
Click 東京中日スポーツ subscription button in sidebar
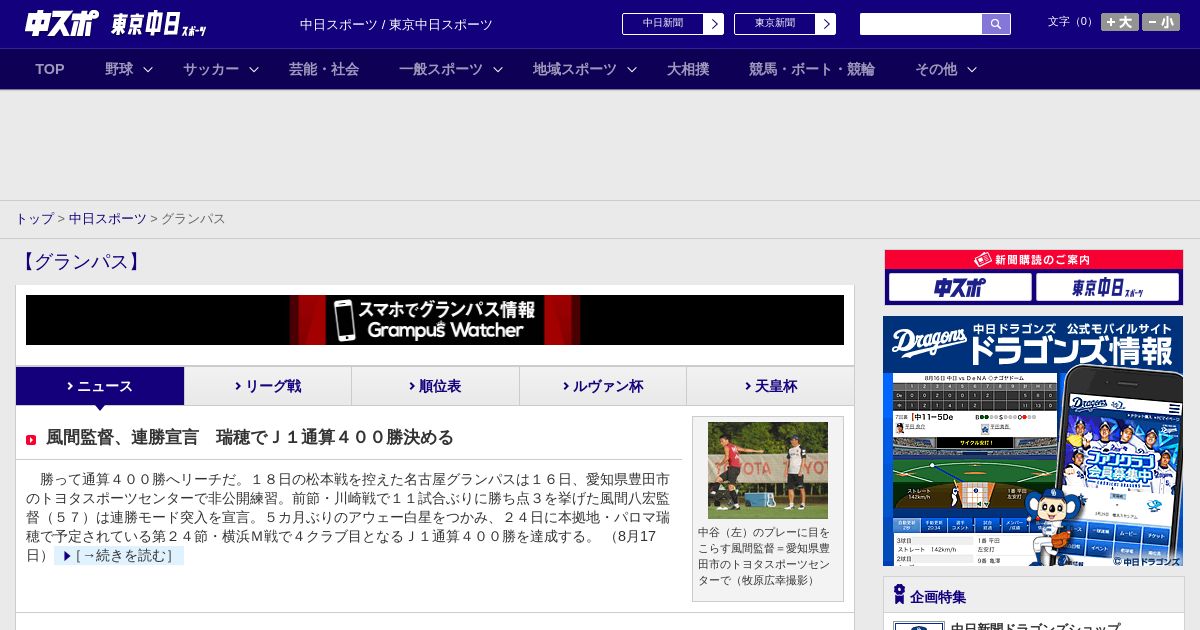[1107, 287]
